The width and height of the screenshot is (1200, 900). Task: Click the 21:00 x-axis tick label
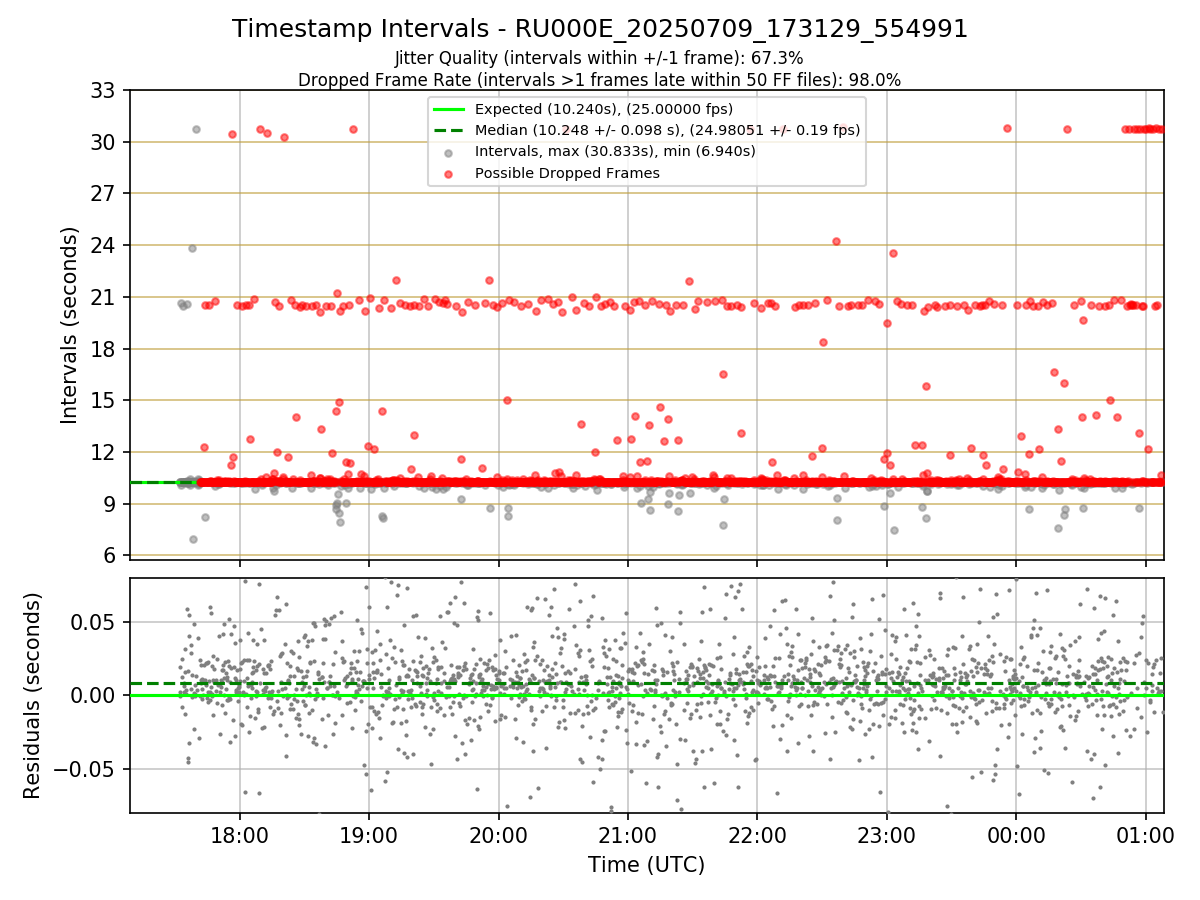tap(627, 836)
